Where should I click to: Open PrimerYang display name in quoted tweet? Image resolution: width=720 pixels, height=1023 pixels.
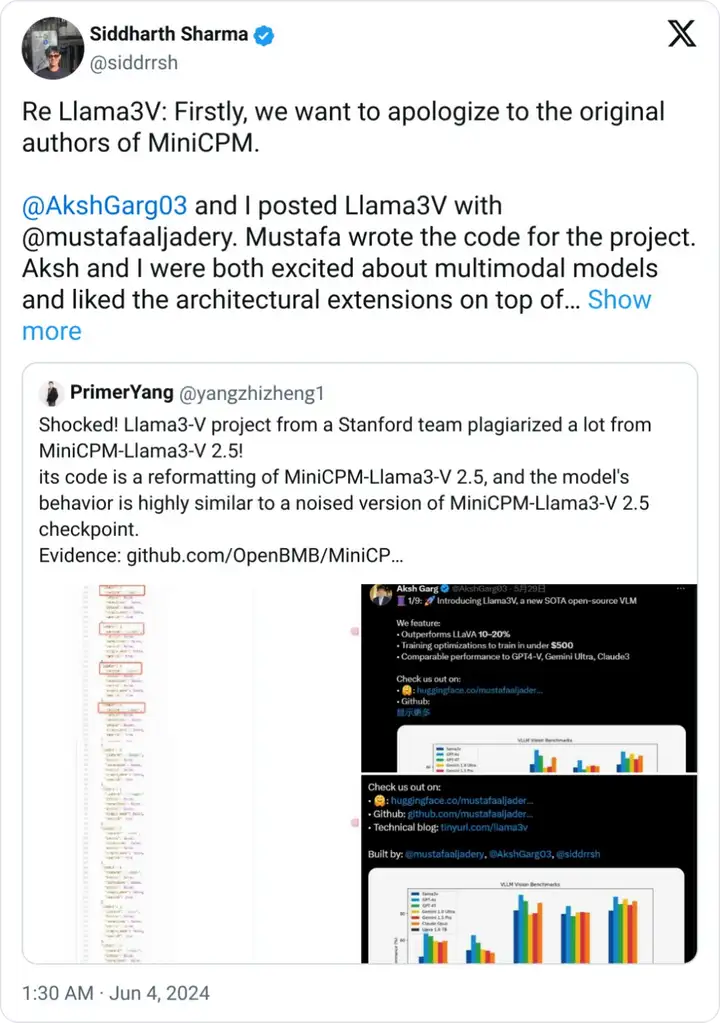(x=122, y=392)
